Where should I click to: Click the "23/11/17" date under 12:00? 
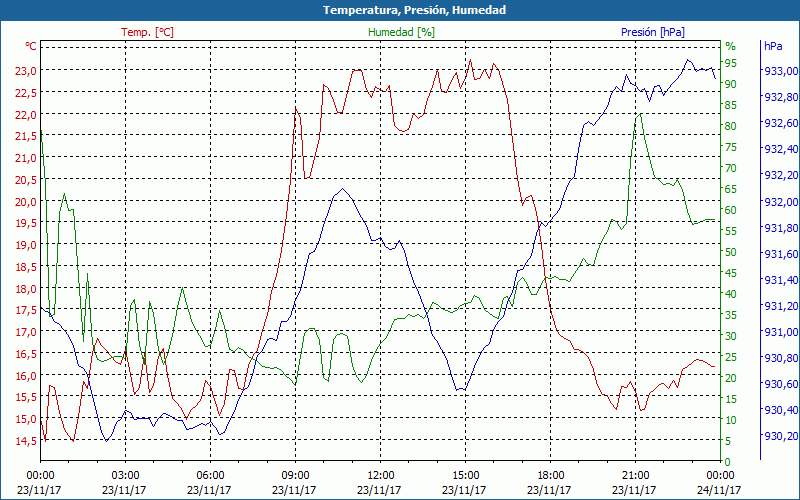[x=379, y=490]
